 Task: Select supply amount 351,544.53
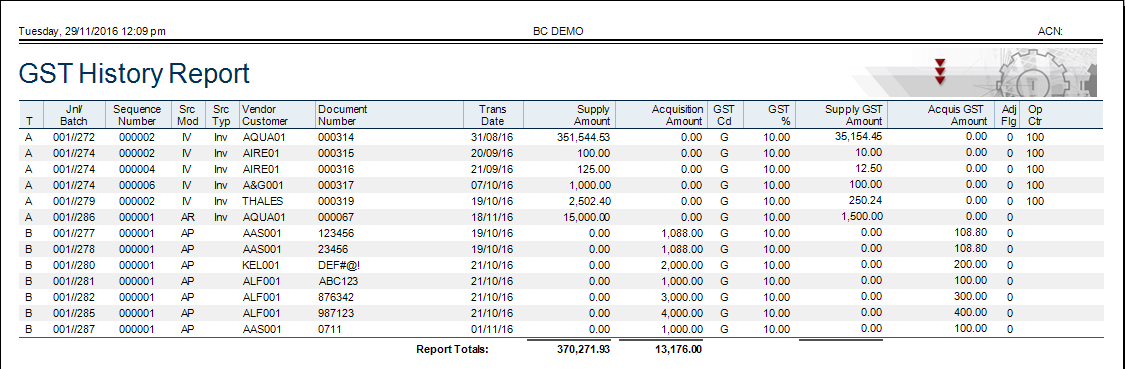[x=583, y=136]
